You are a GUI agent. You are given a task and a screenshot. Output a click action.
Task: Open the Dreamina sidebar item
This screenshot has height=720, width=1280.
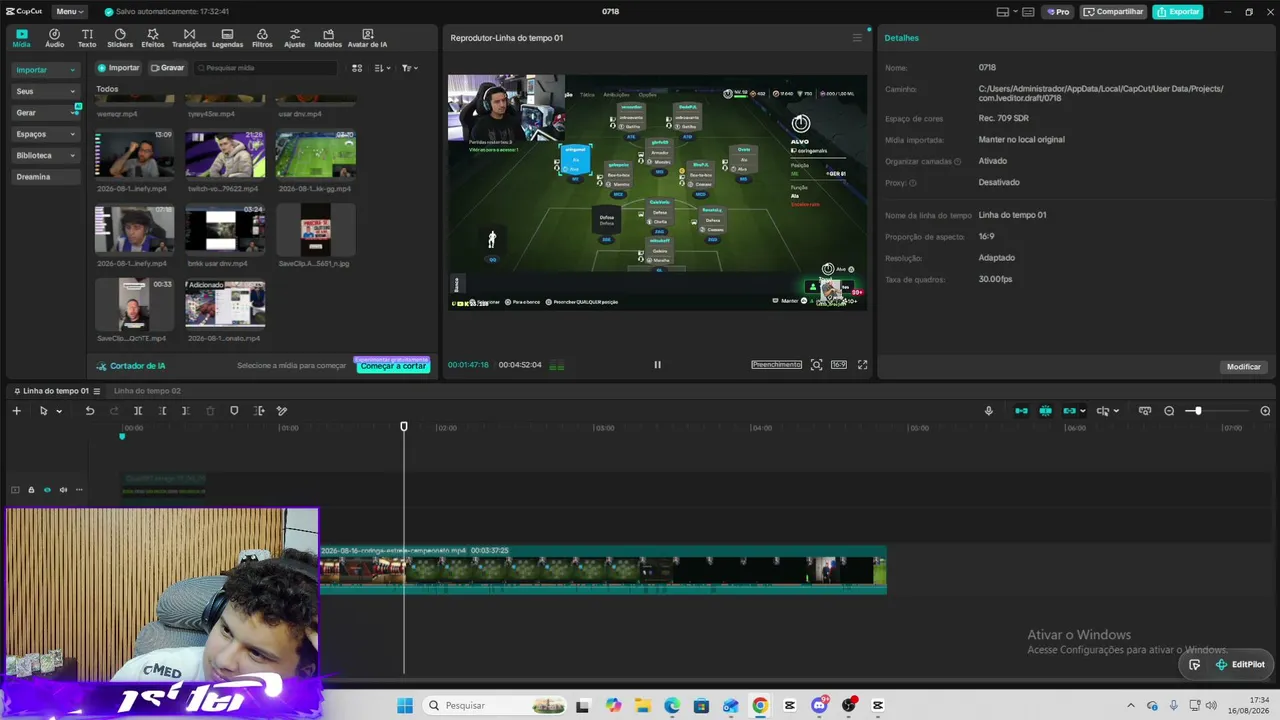click(x=46, y=177)
